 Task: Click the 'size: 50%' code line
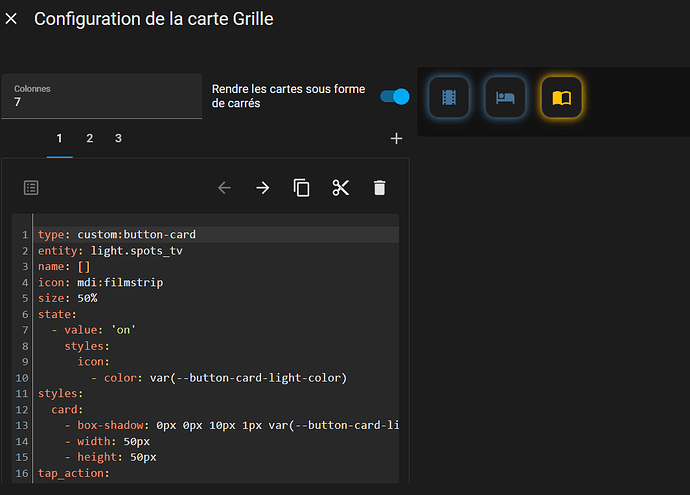[x=67, y=298]
